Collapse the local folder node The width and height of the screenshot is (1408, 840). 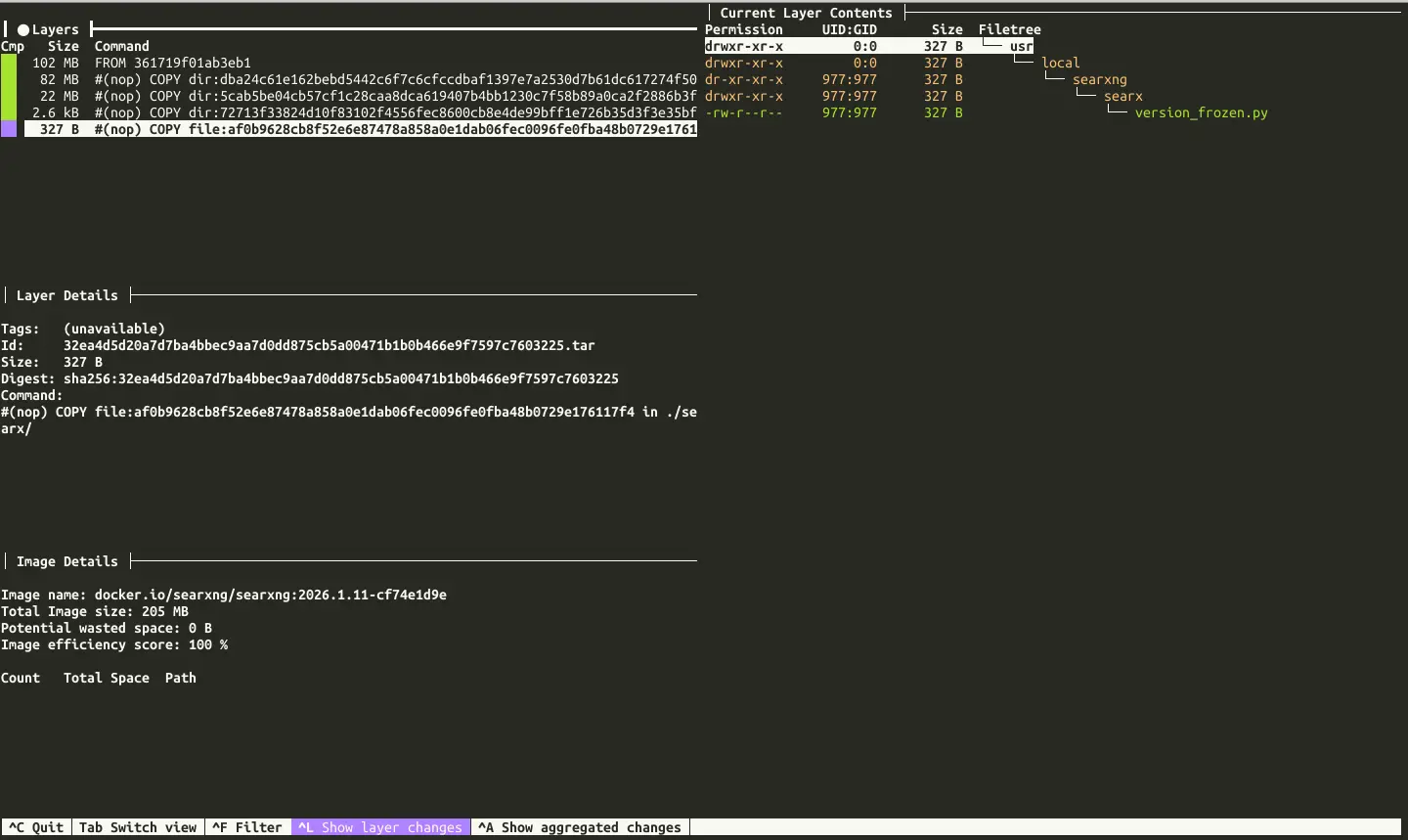pos(1060,63)
